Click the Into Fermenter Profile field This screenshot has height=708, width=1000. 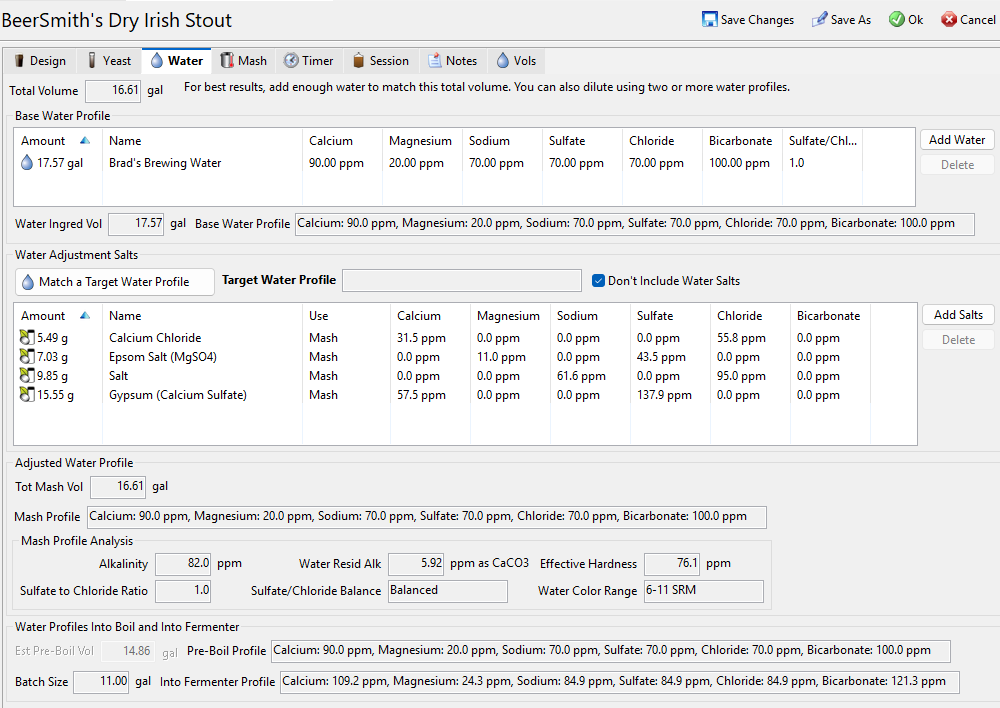click(619, 682)
